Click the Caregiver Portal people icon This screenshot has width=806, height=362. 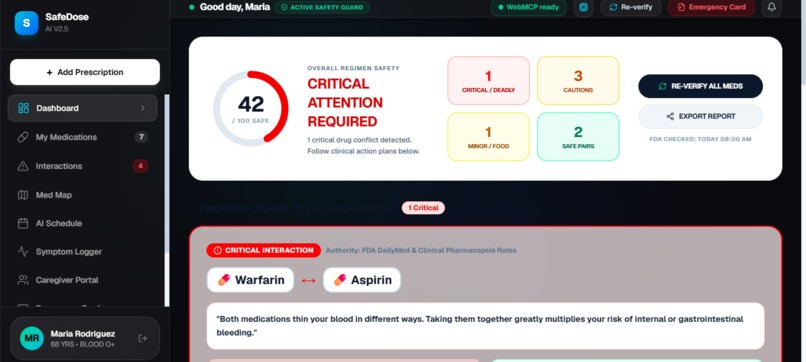pos(23,280)
